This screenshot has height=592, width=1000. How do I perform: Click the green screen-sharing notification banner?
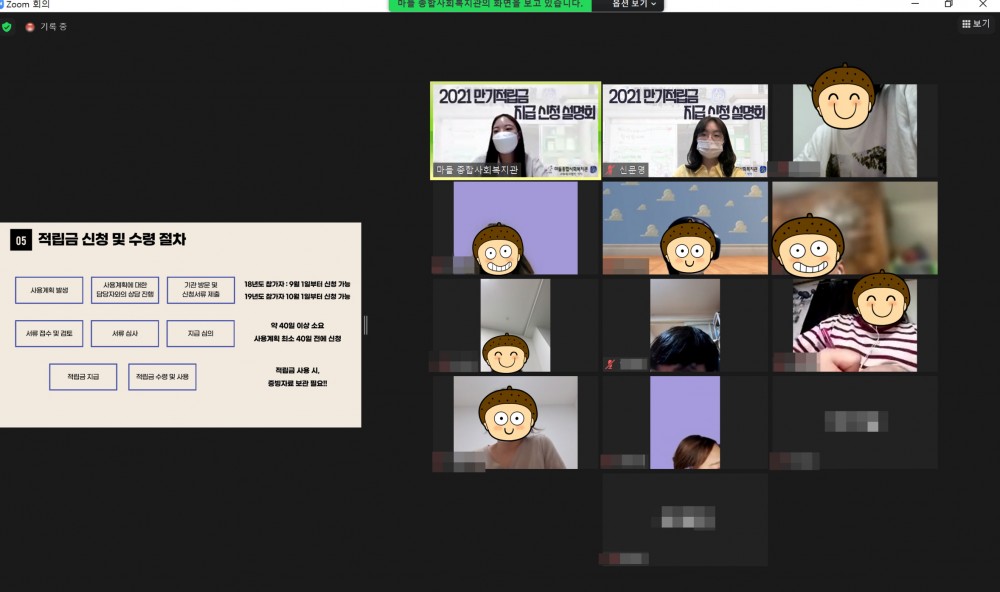coord(490,4)
